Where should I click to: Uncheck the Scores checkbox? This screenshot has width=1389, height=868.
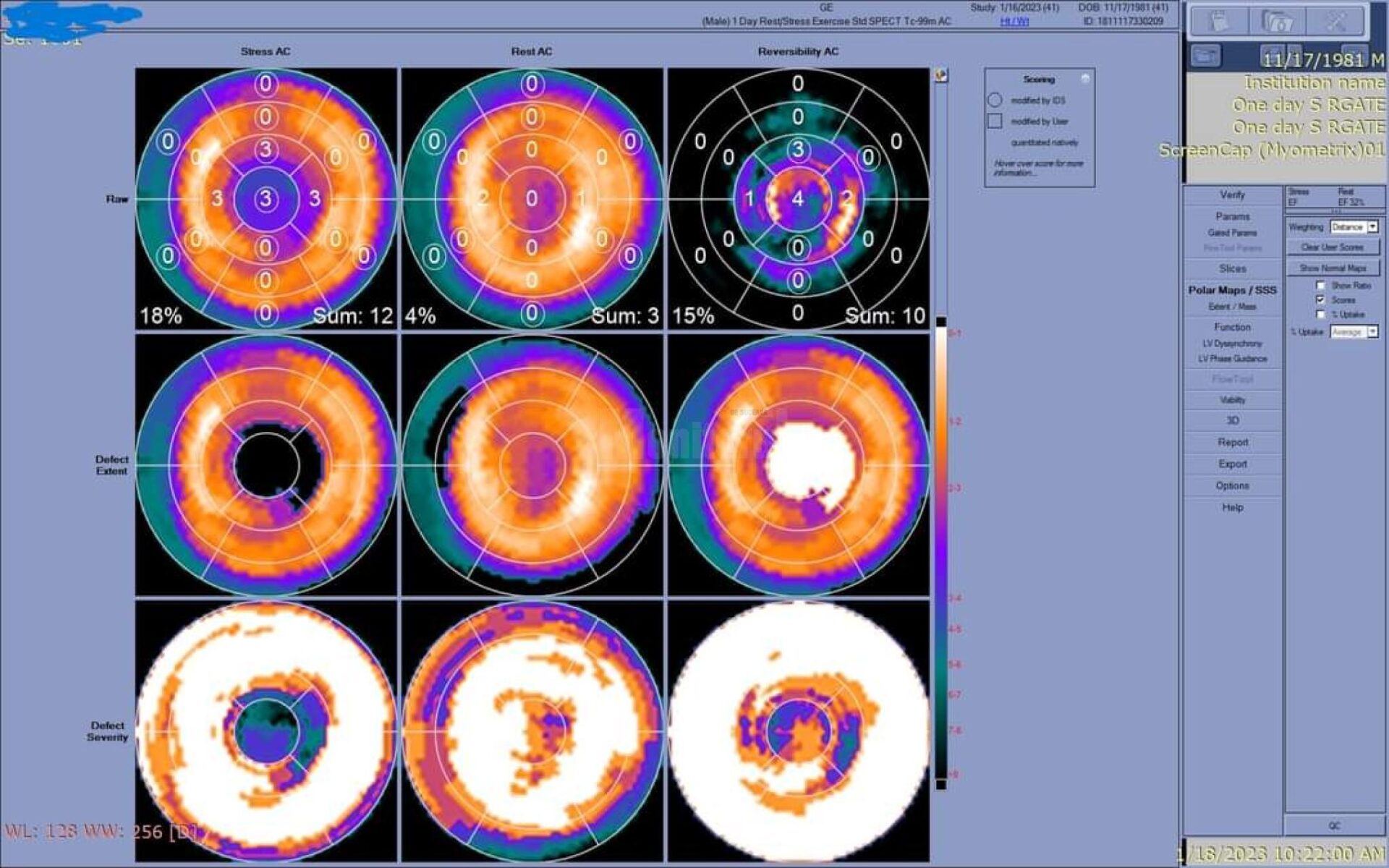pos(1321,299)
